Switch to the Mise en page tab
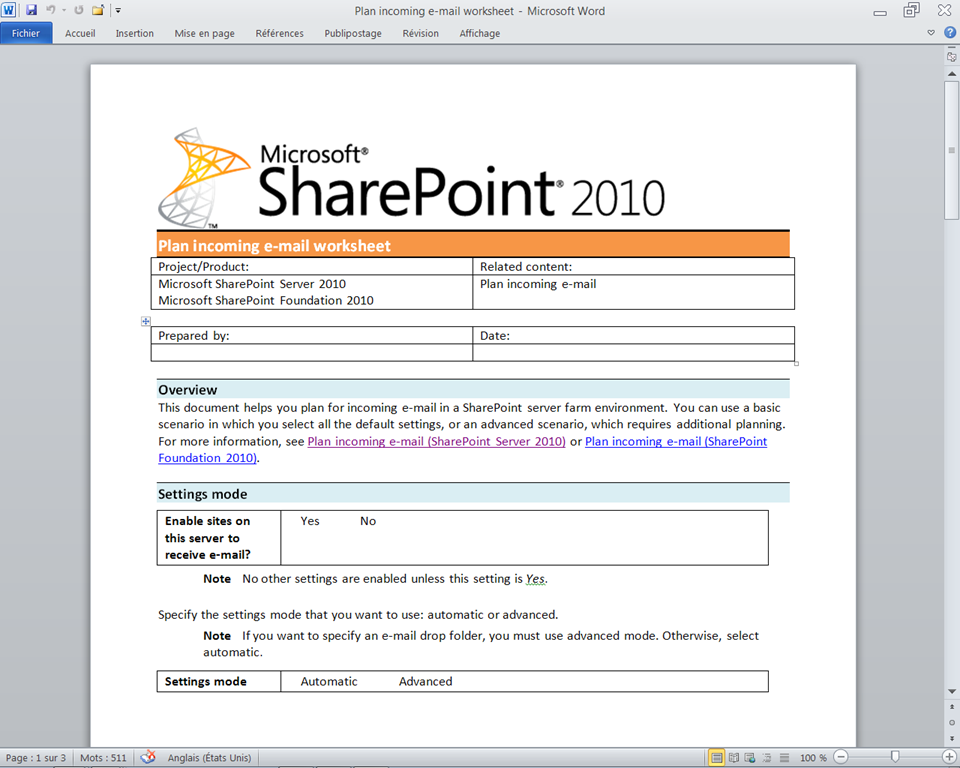Screen dimensions: 960x768 pyautogui.click(x=204, y=33)
